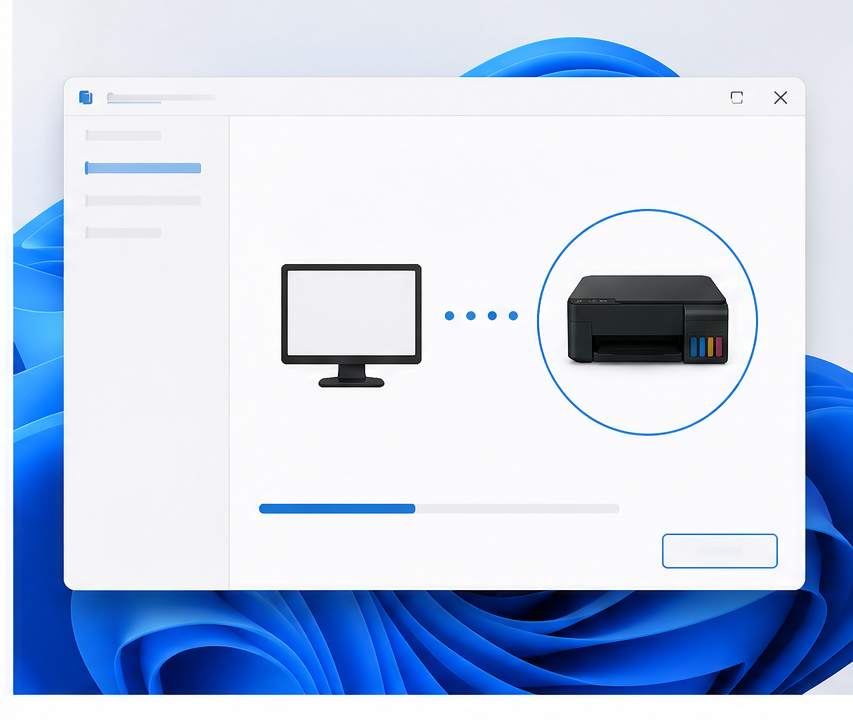Maximize the printer setup window
The width and height of the screenshot is (853, 720).
click(x=737, y=97)
